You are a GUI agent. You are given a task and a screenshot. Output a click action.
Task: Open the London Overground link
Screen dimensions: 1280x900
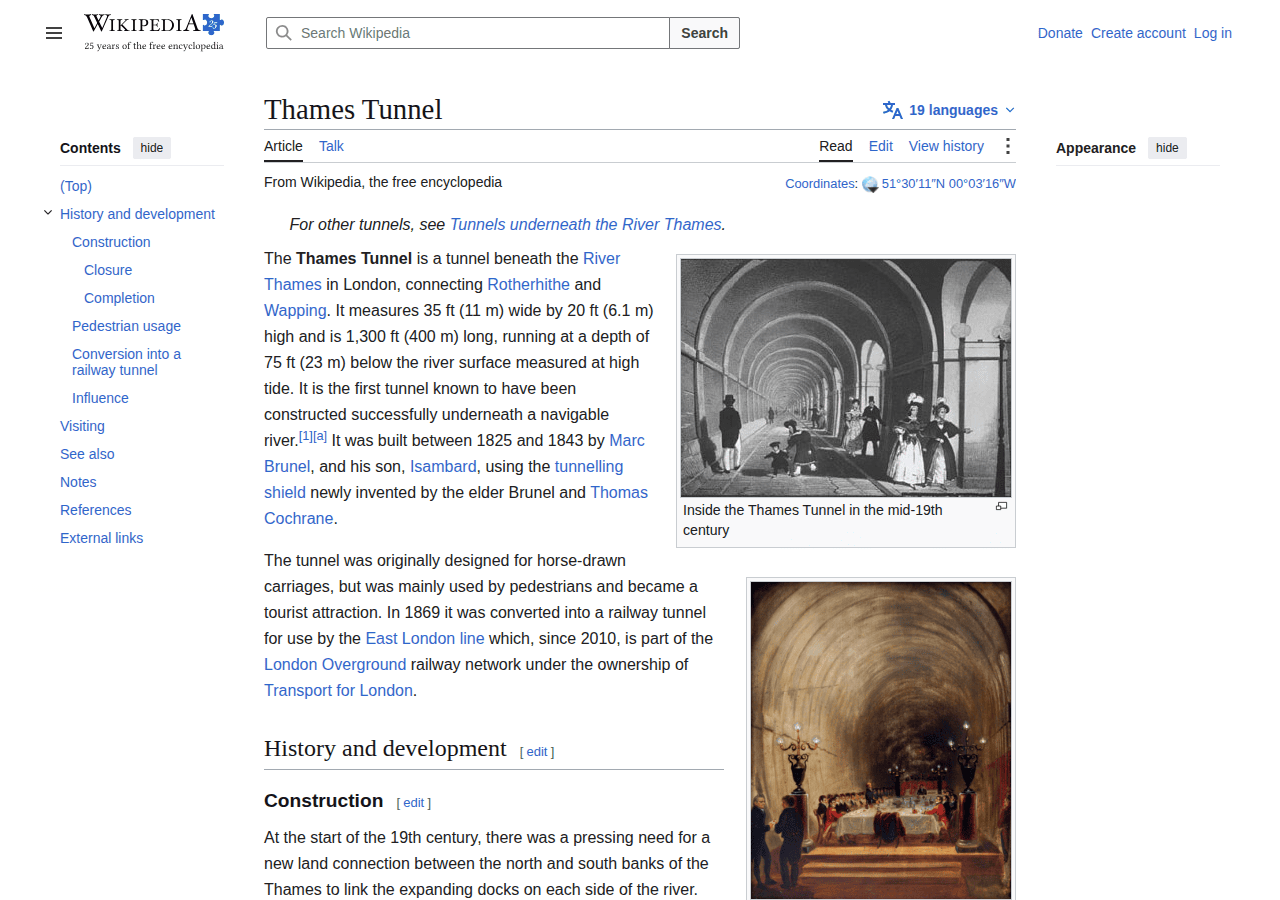coord(335,664)
